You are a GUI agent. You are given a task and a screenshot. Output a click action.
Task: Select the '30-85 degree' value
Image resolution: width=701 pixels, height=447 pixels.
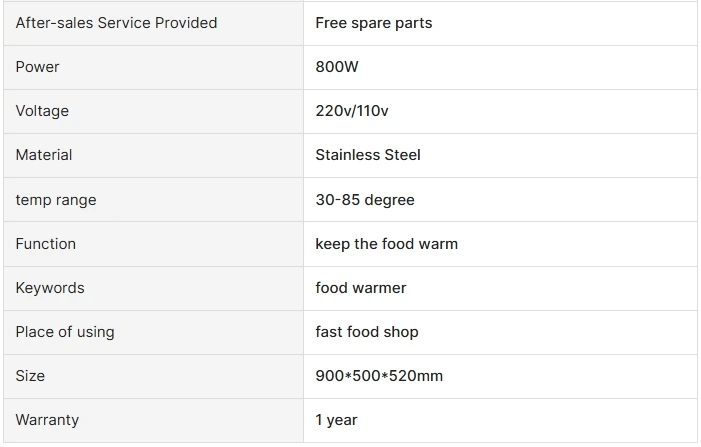pyautogui.click(x=364, y=200)
